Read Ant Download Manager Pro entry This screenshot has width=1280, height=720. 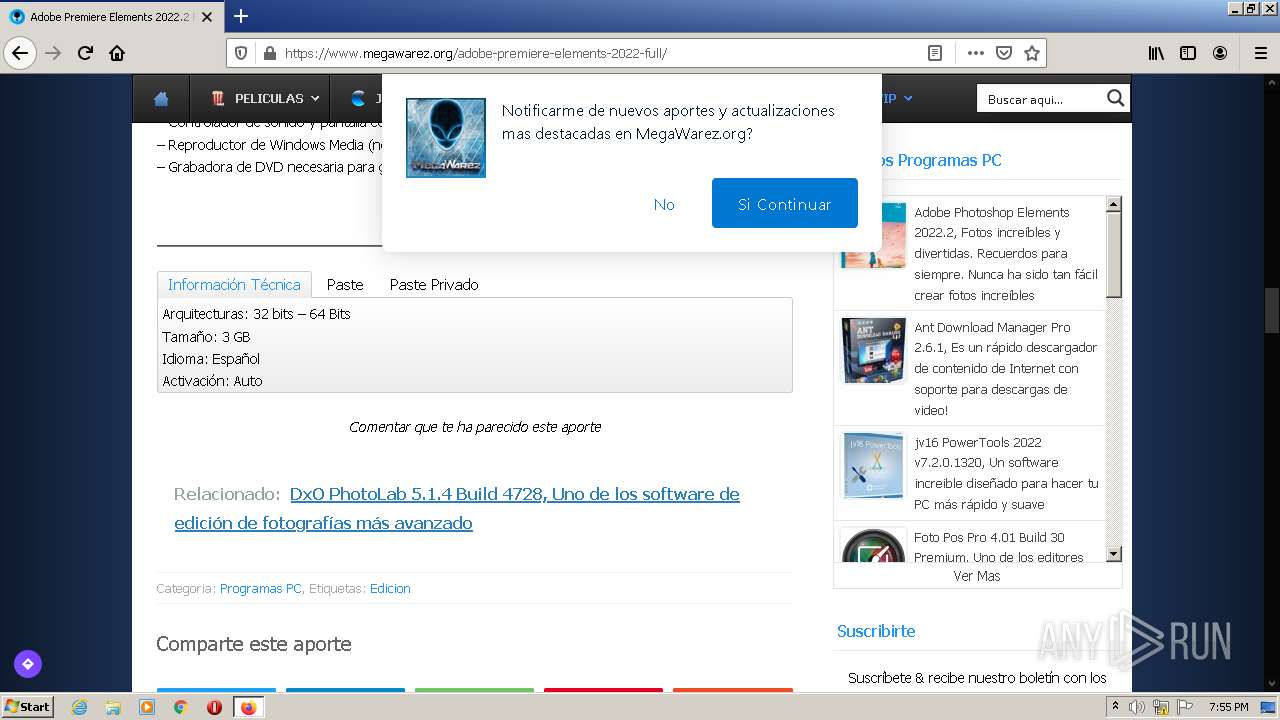[x=1006, y=368]
